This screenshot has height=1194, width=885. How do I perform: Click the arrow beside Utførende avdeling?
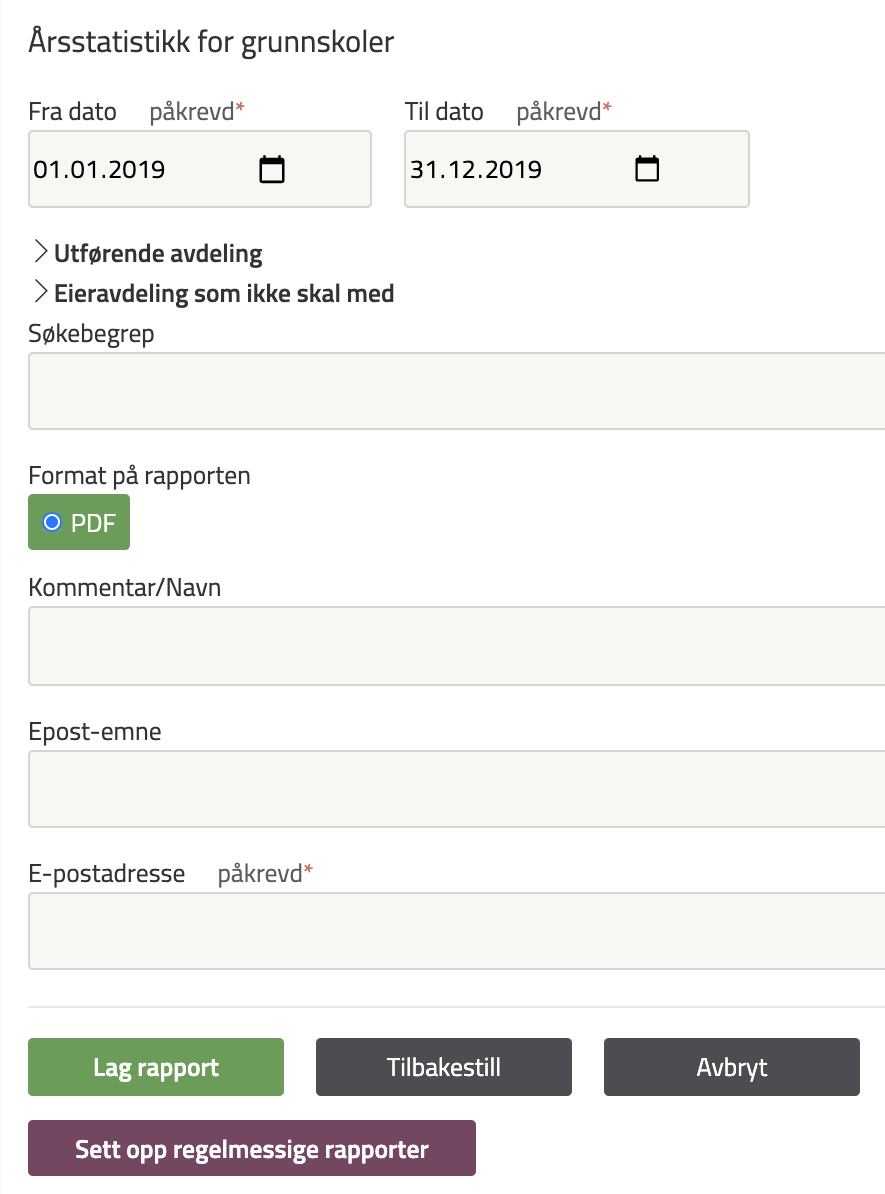[x=41, y=252]
